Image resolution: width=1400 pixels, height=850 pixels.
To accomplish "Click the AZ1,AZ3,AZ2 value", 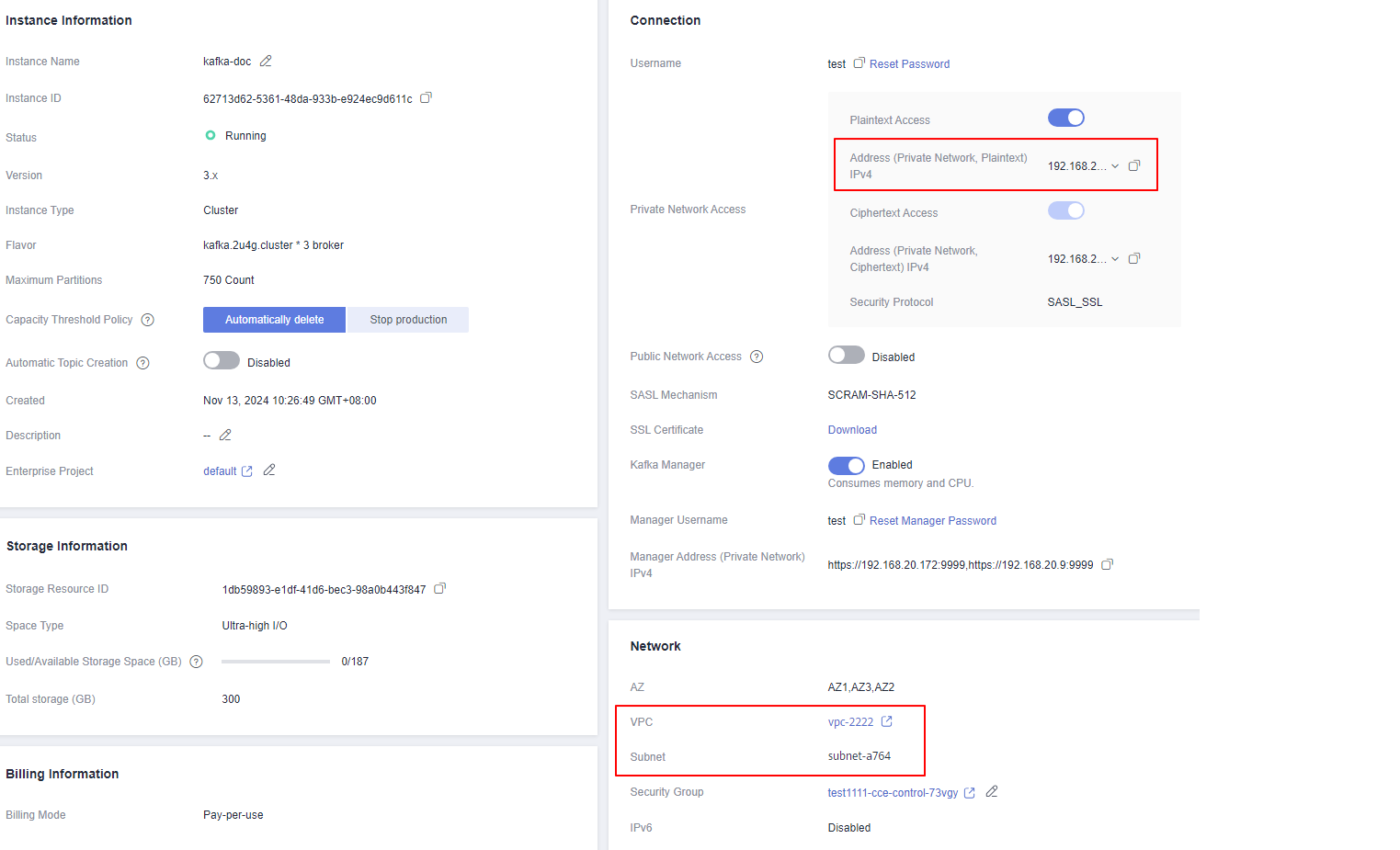I will 861,686.
